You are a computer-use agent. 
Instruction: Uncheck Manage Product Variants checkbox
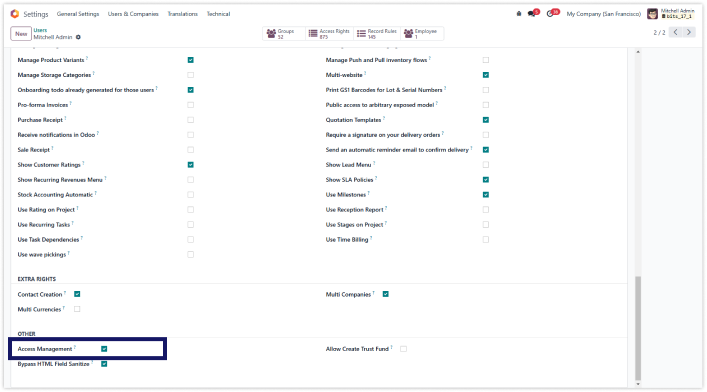191,60
